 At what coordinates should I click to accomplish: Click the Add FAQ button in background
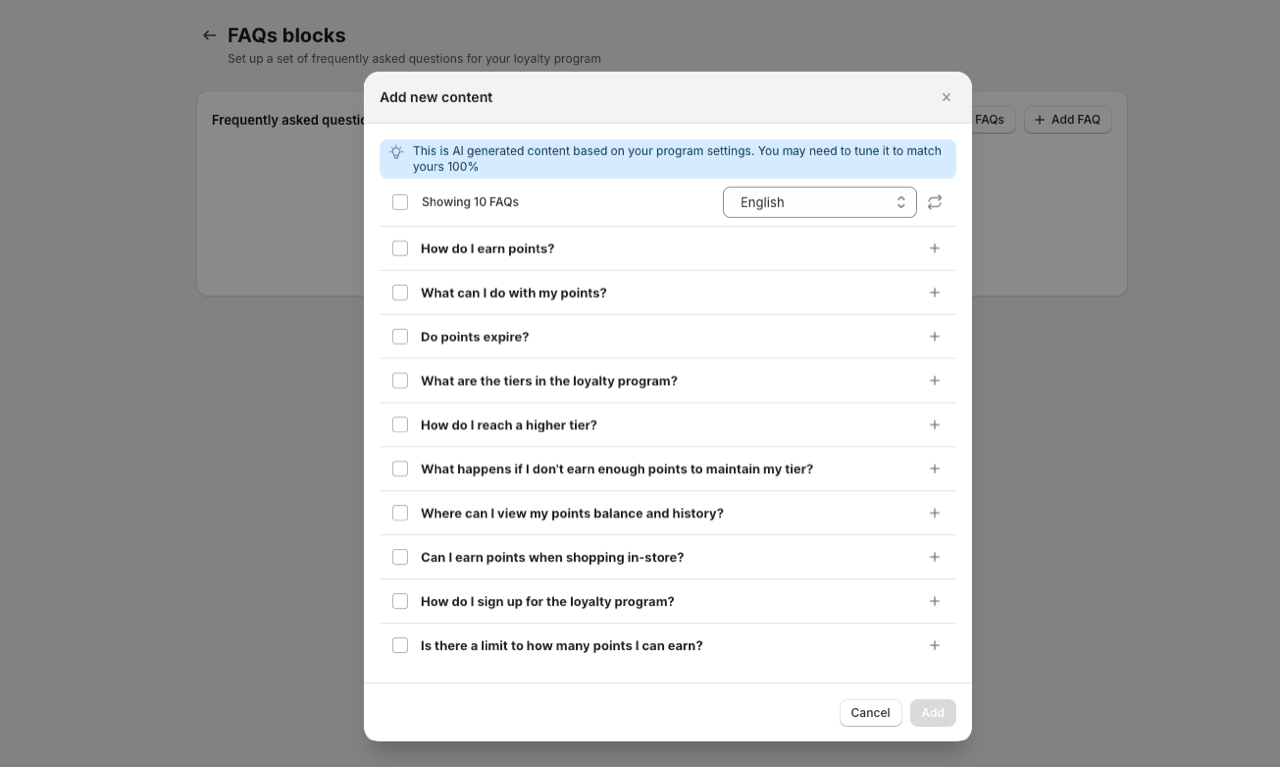pos(1068,120)
